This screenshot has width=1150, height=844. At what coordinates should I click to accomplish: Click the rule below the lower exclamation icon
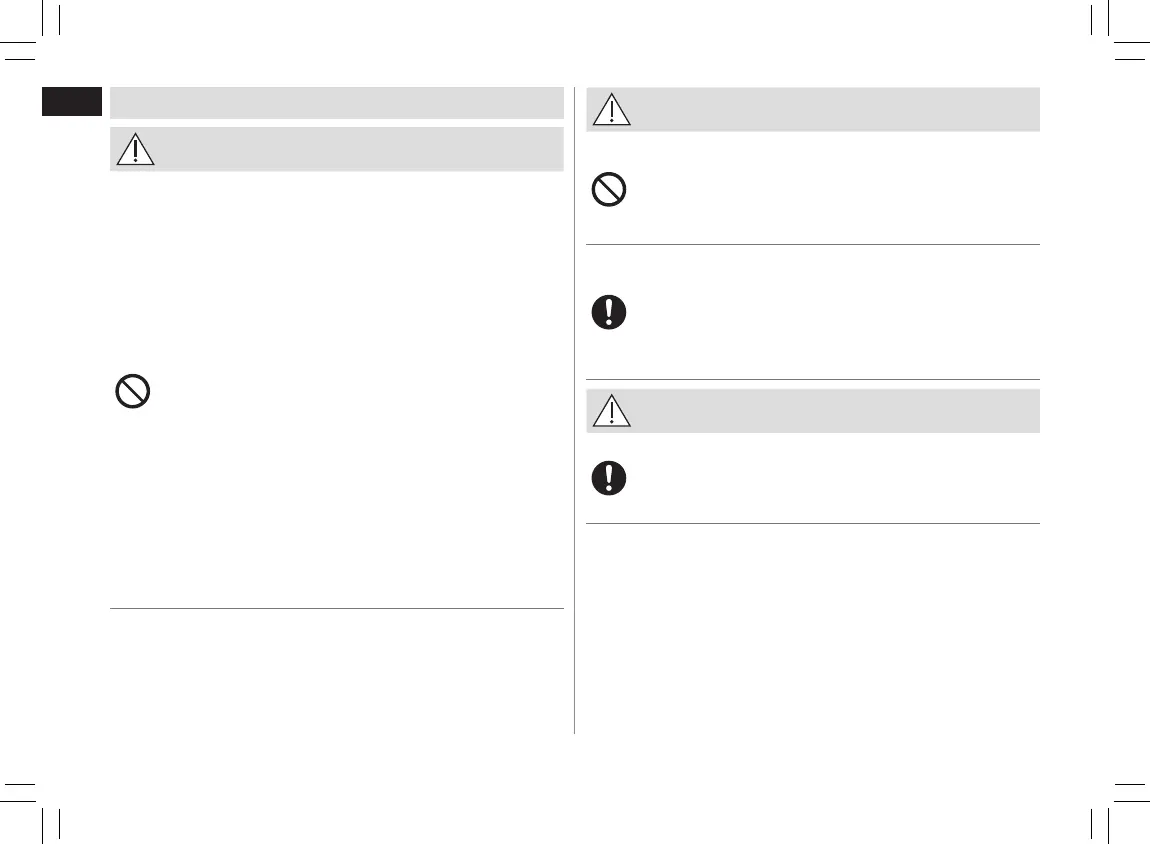tap(812, 523)
